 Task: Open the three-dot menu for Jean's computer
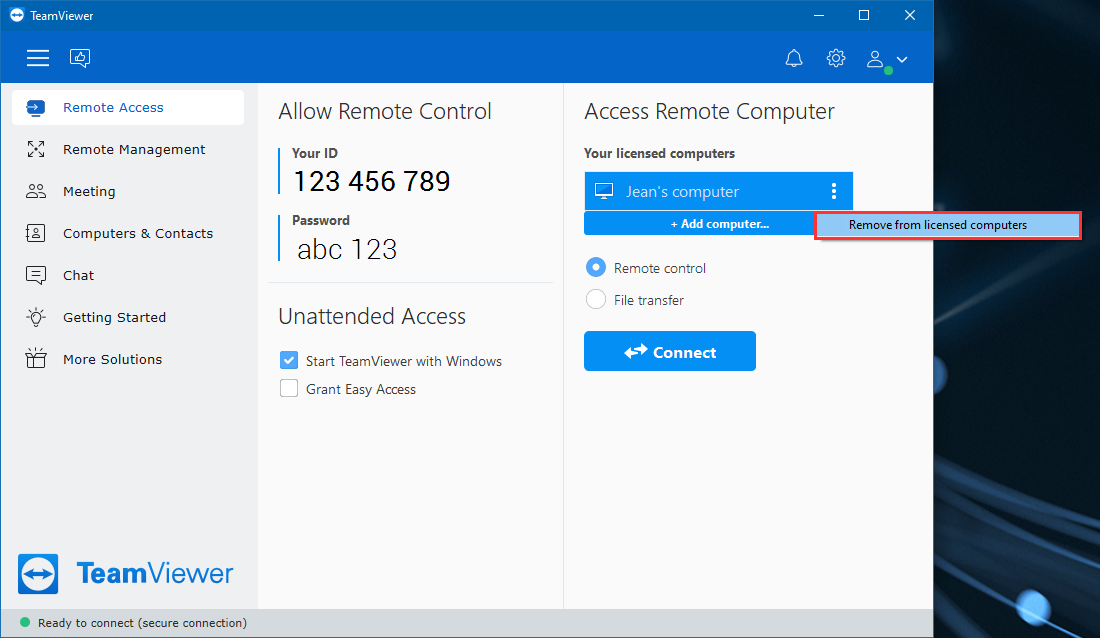tap(833, 191)
